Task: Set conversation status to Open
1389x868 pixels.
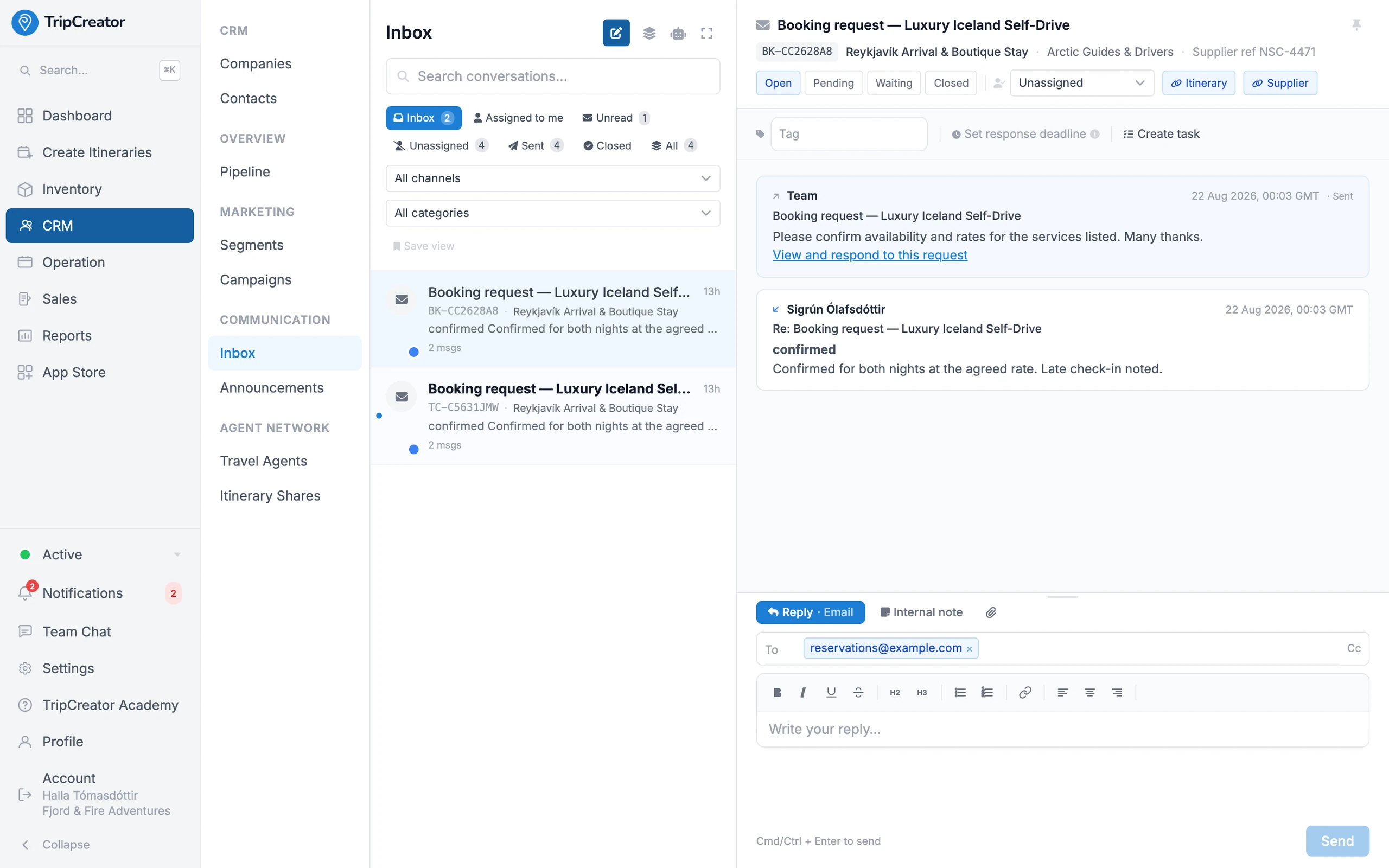Action: 778,82
